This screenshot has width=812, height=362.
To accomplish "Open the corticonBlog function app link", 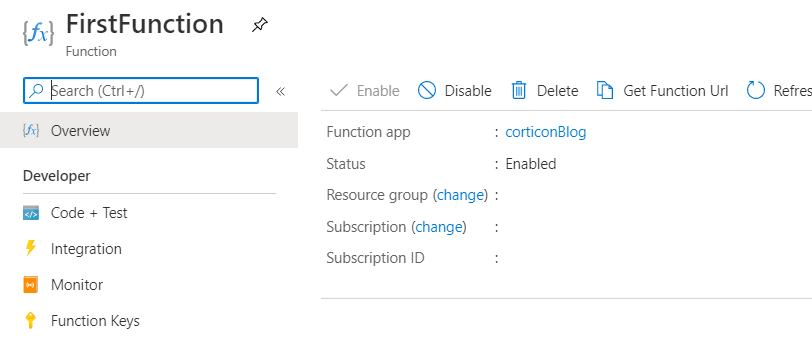I will pos(546,133).
